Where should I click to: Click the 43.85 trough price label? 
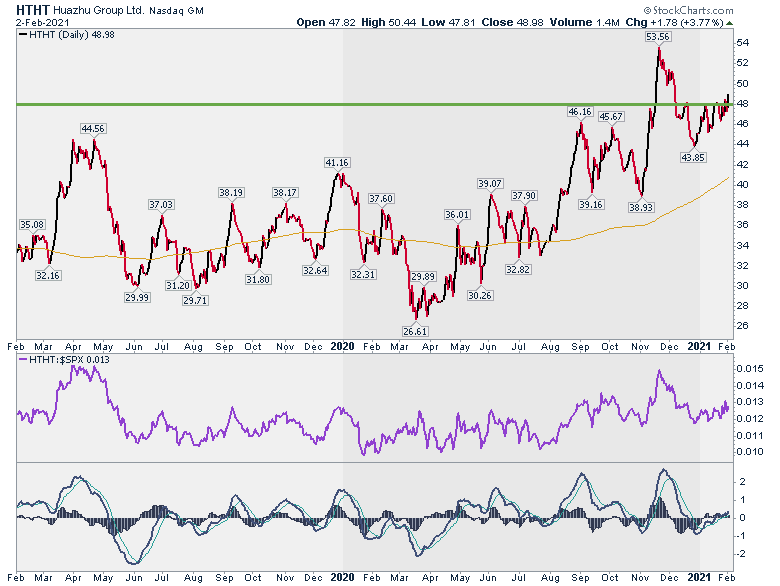(x=693, y=158)
